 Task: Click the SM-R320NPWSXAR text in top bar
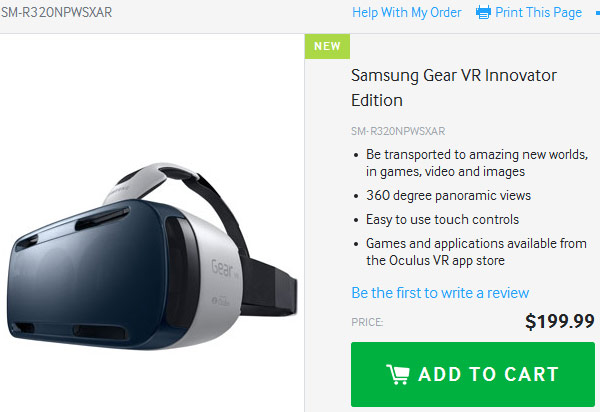(57, 12)
